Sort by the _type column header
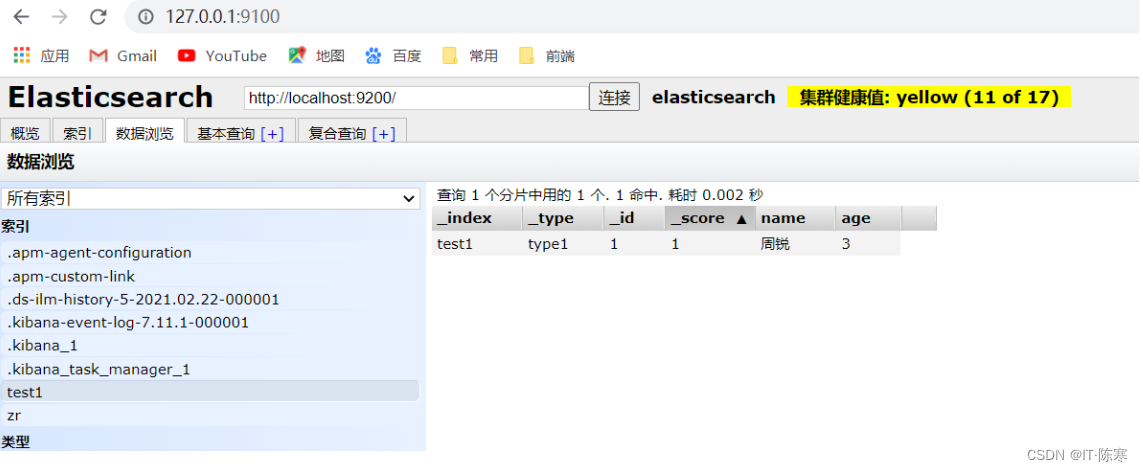Viewport: 1143px width, 472px height. click(563, 219)
